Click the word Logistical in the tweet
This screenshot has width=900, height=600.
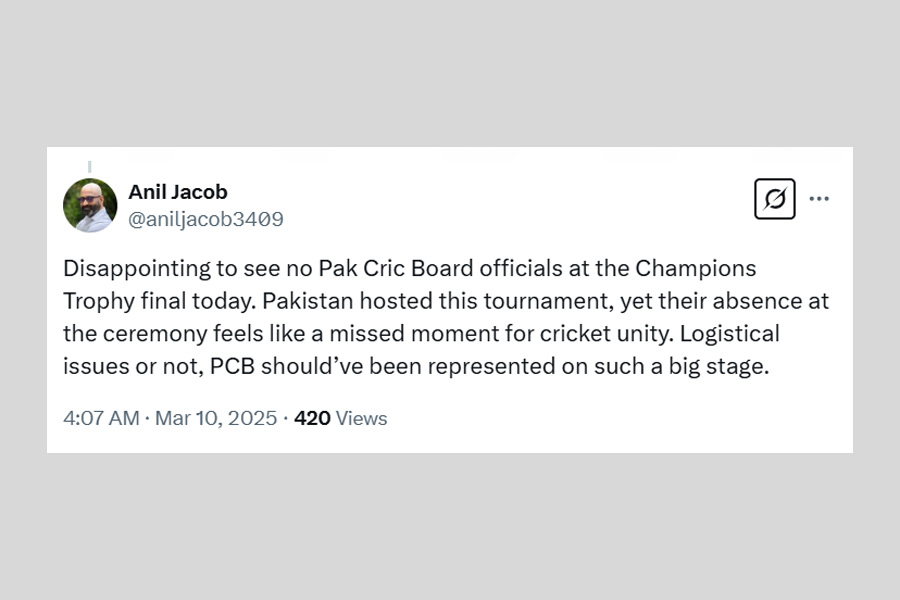[732, 333]
